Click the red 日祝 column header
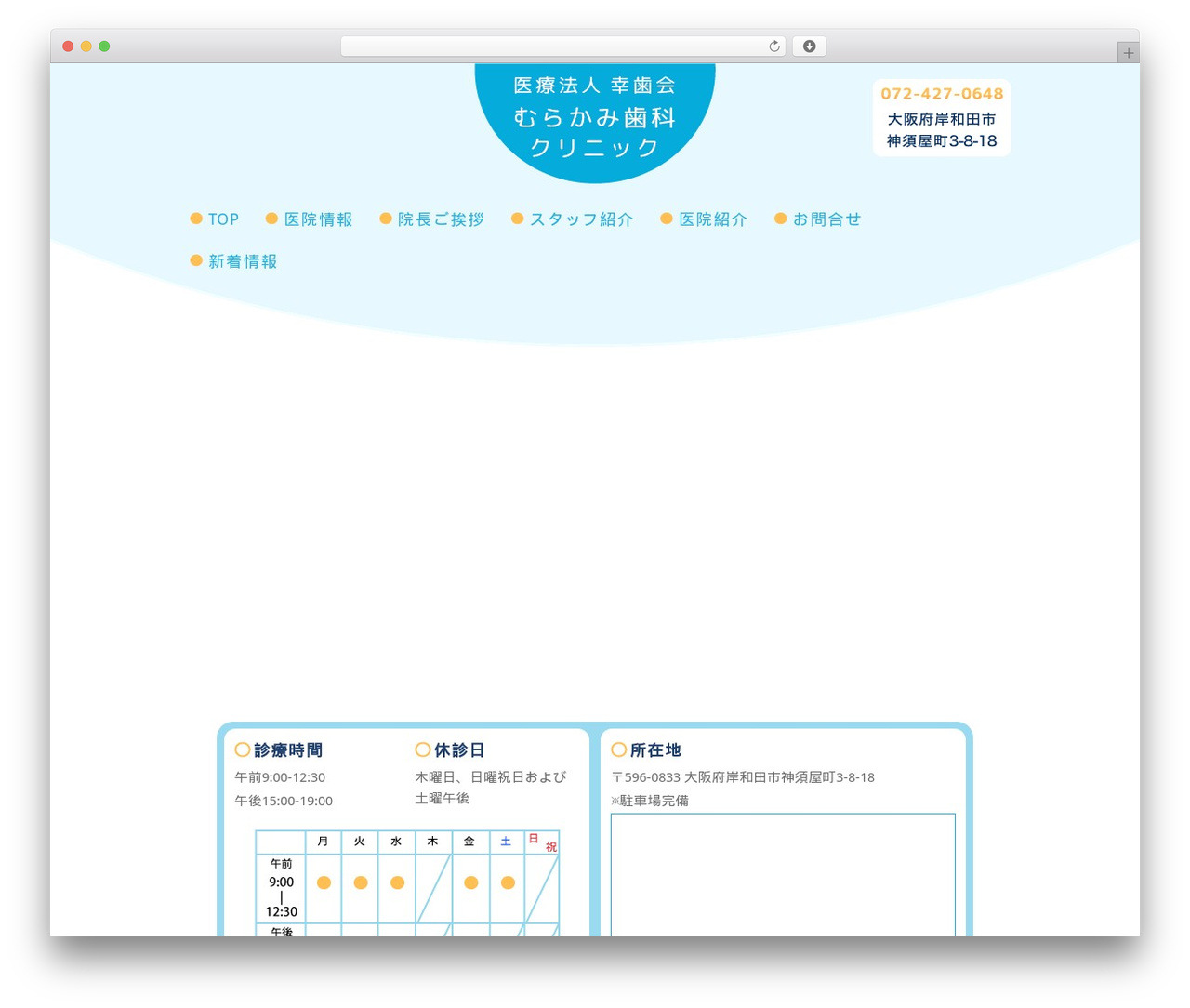 click(x=542, y=842)
